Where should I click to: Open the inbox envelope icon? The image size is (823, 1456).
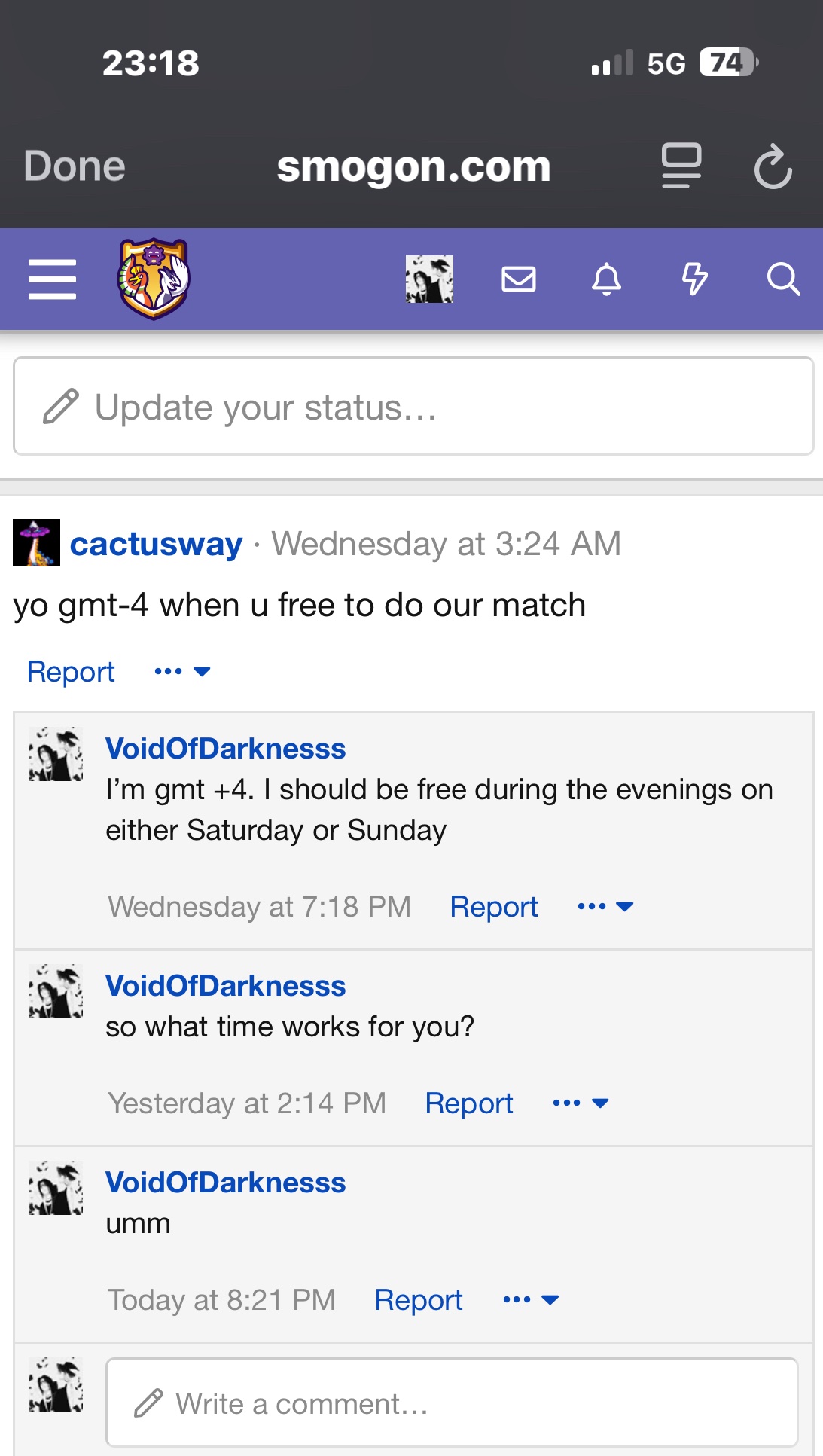519,279
